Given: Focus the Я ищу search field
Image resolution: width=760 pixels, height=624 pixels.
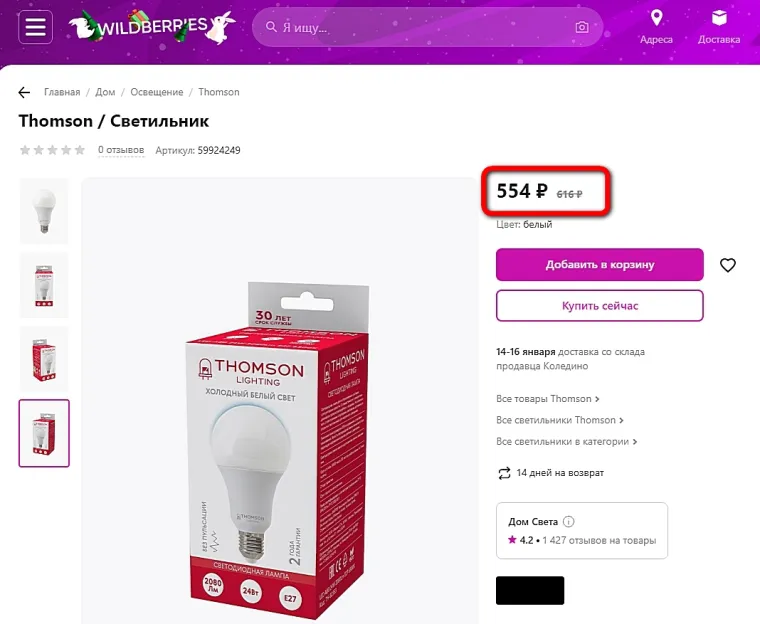Looking at the screenshot, I should (420, 27).
